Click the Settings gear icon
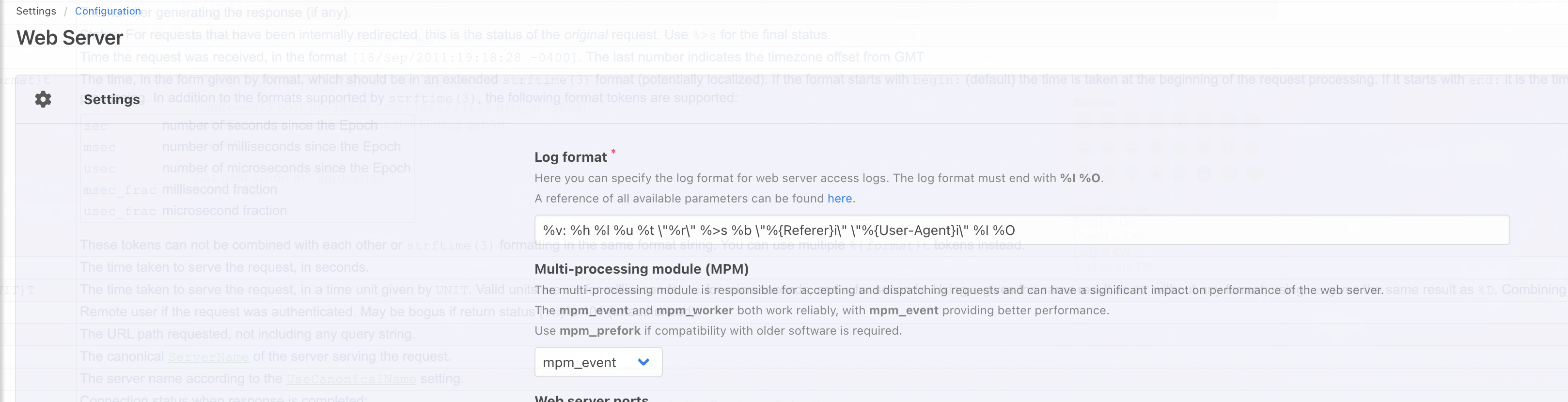Viewport: 1568px width, 402px height. (x=43, y=99)
